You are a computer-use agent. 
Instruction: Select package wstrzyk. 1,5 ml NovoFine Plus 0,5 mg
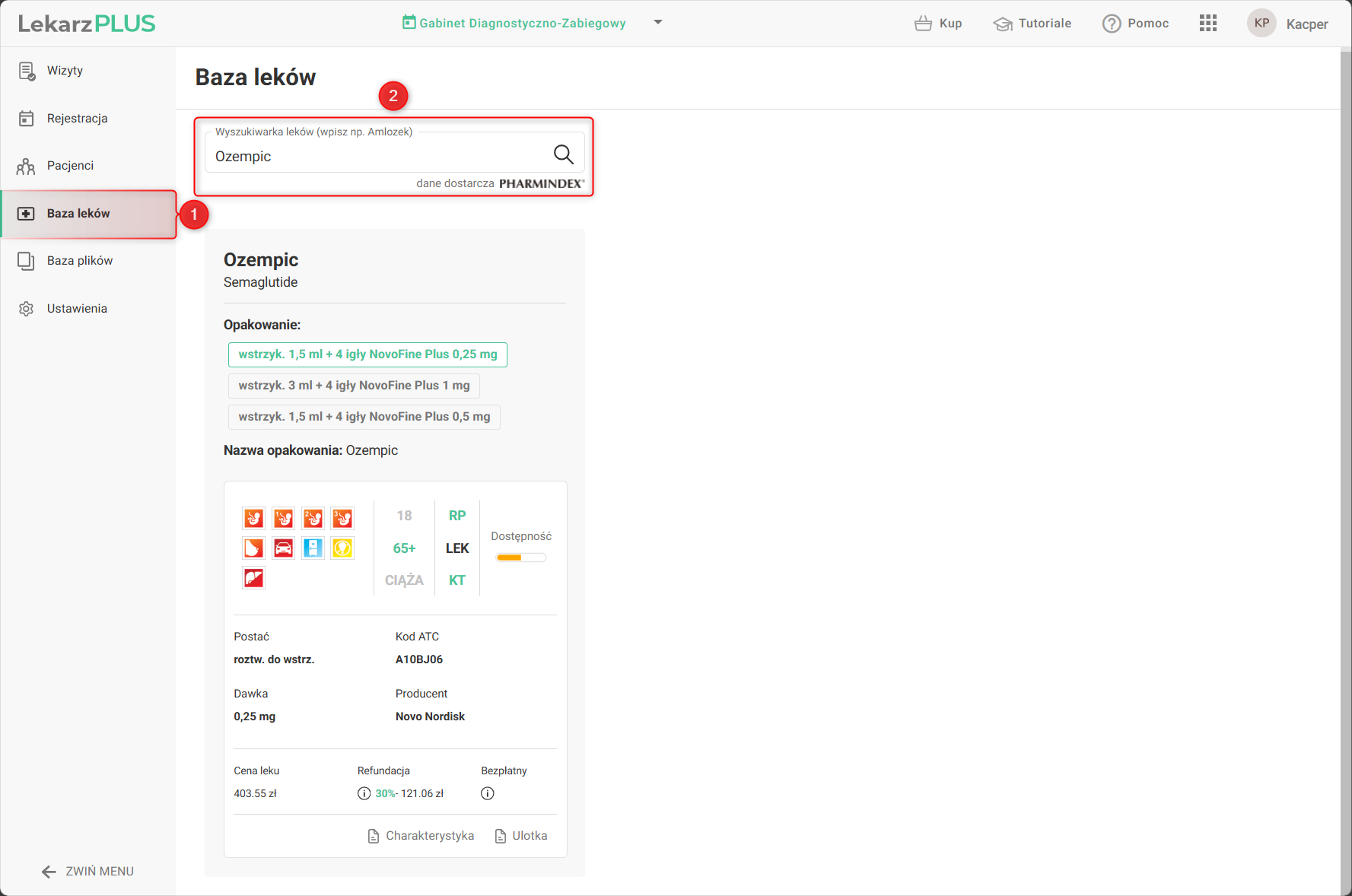point(364,417)
